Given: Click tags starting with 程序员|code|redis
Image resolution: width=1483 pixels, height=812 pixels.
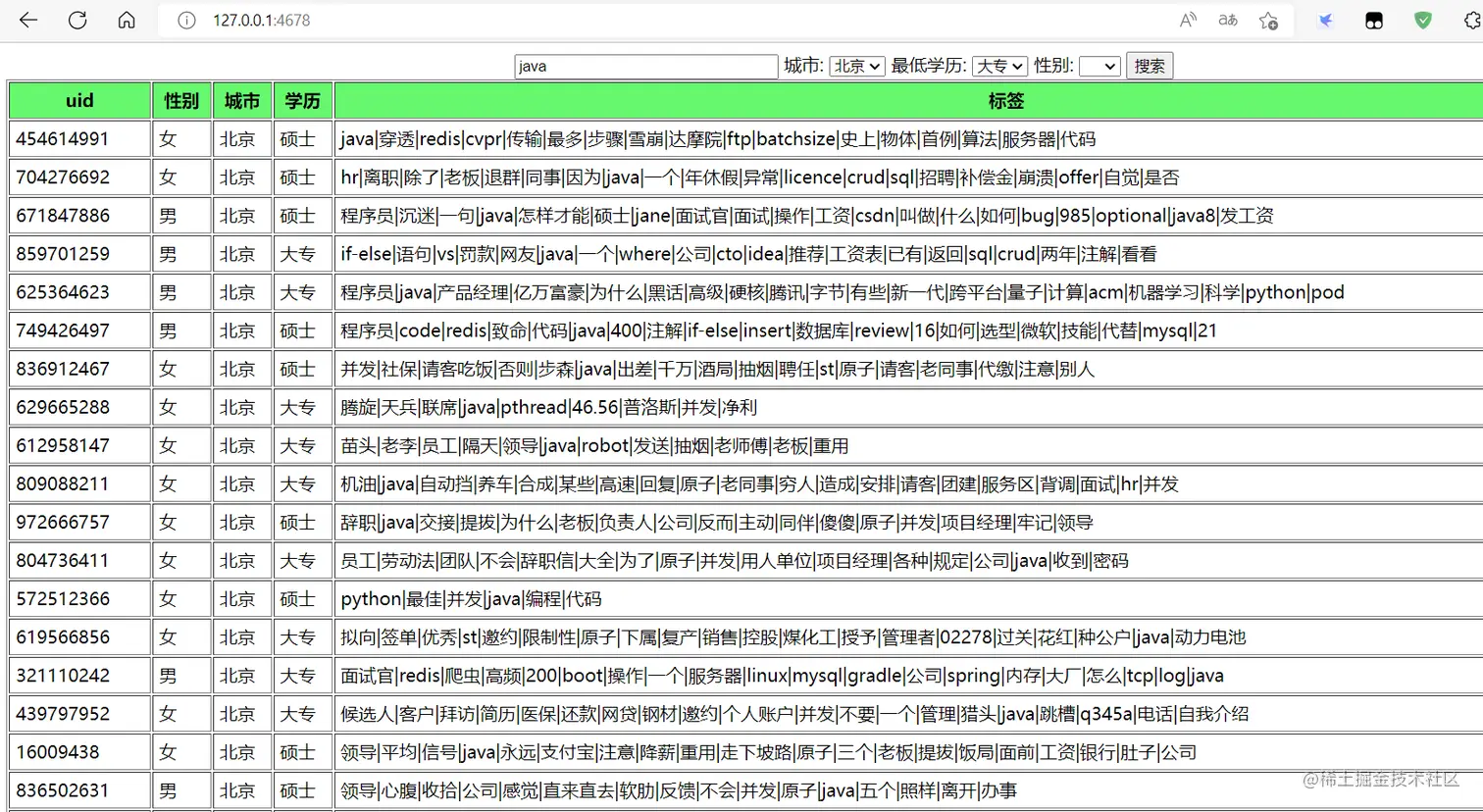Looking at the screenshot, I should [908, 330].
